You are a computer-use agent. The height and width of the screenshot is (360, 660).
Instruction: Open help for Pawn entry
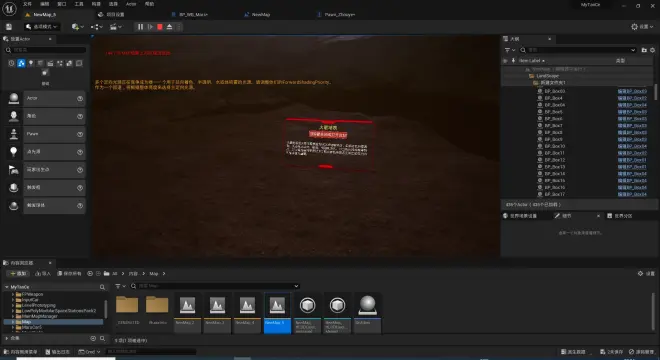80,134
